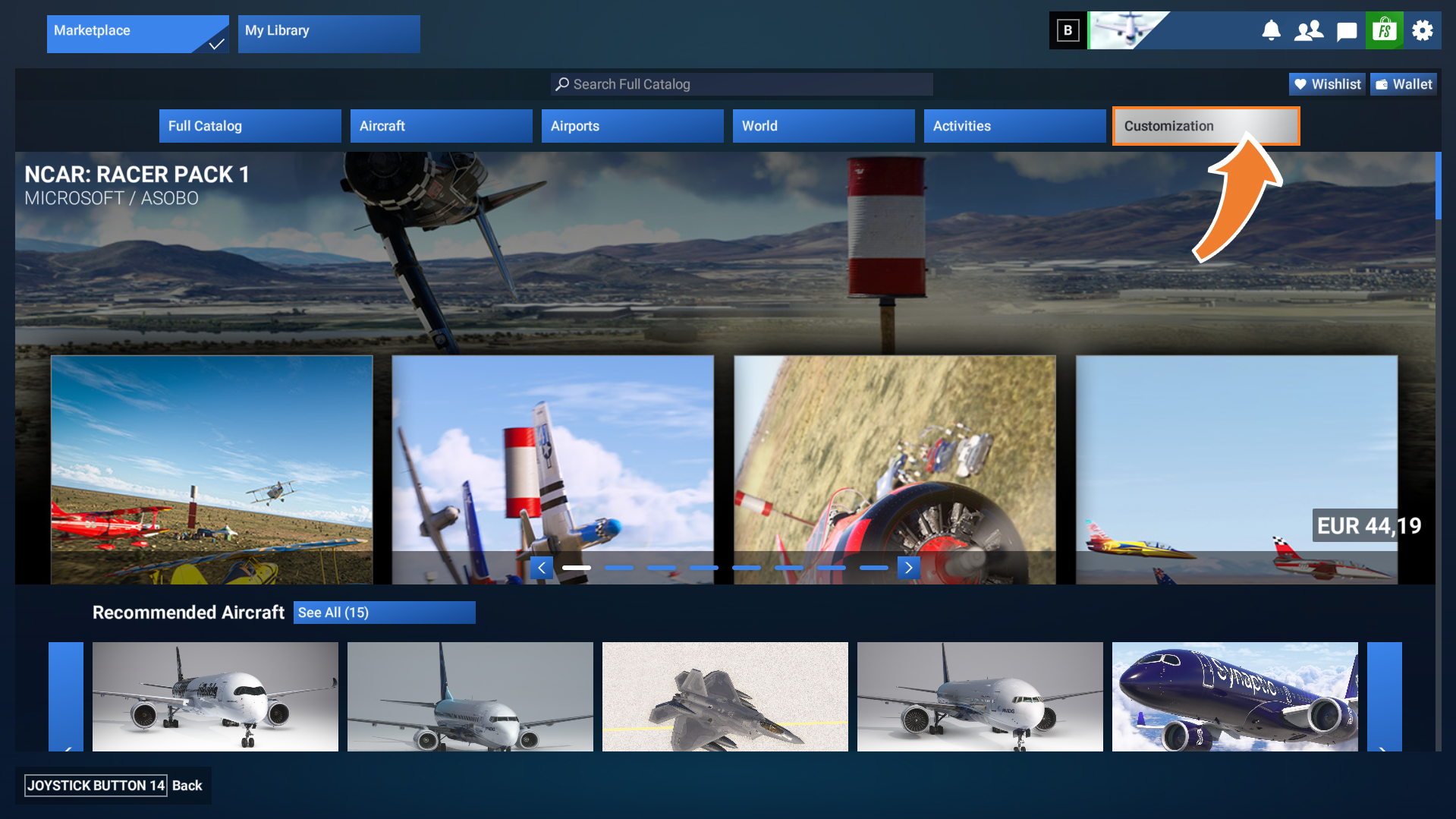Click the JOYSTICK BUTTON 14 Back button
This screenshot has width=1456, height=819.
pos(114,786)
